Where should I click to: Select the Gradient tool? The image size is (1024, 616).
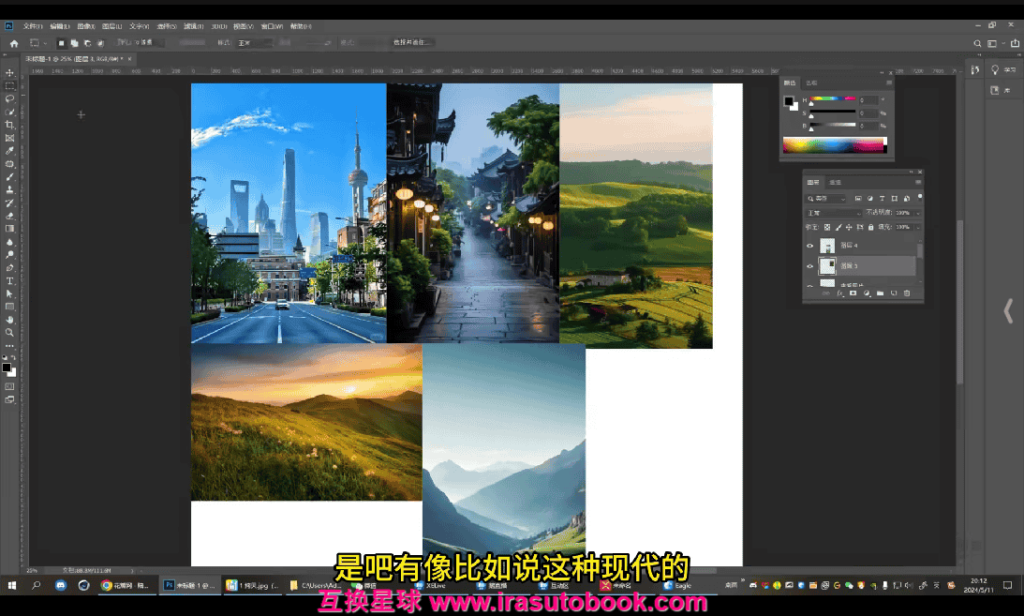(x=10, y=229)
